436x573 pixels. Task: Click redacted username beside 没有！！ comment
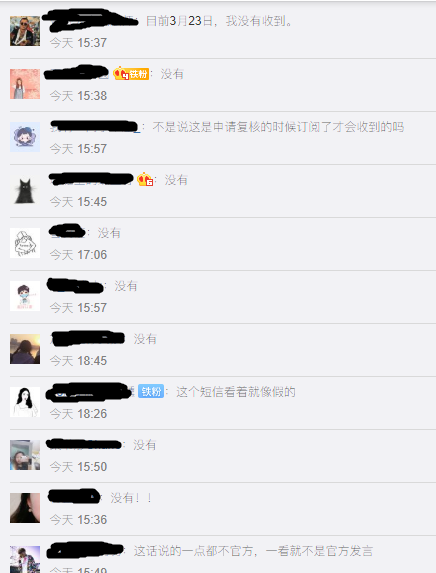coord(74,496)
